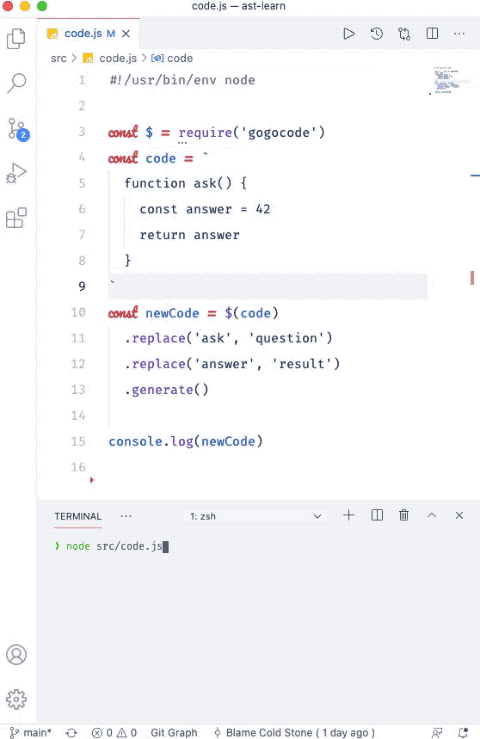
Task: Close the terminal panel
Action: 459,515
